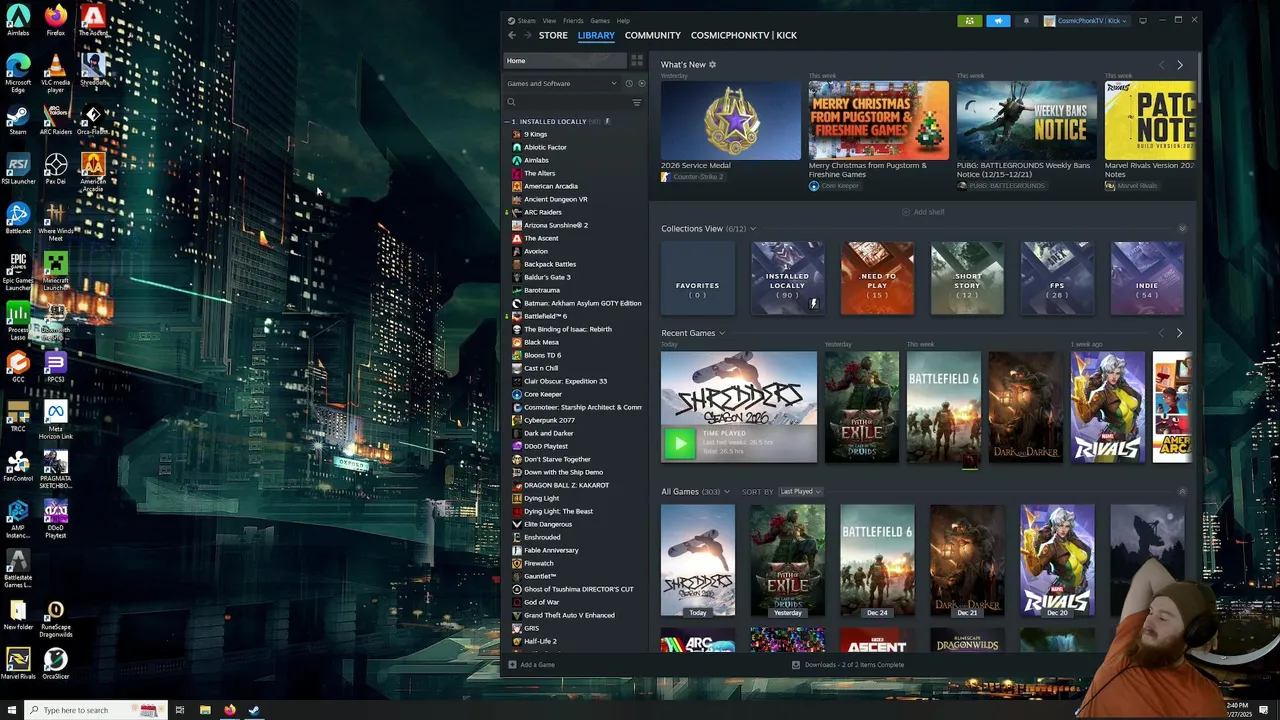The image size is (1280, 720).
Task: Open What's New settings gear
Action: tap(712, 65)
